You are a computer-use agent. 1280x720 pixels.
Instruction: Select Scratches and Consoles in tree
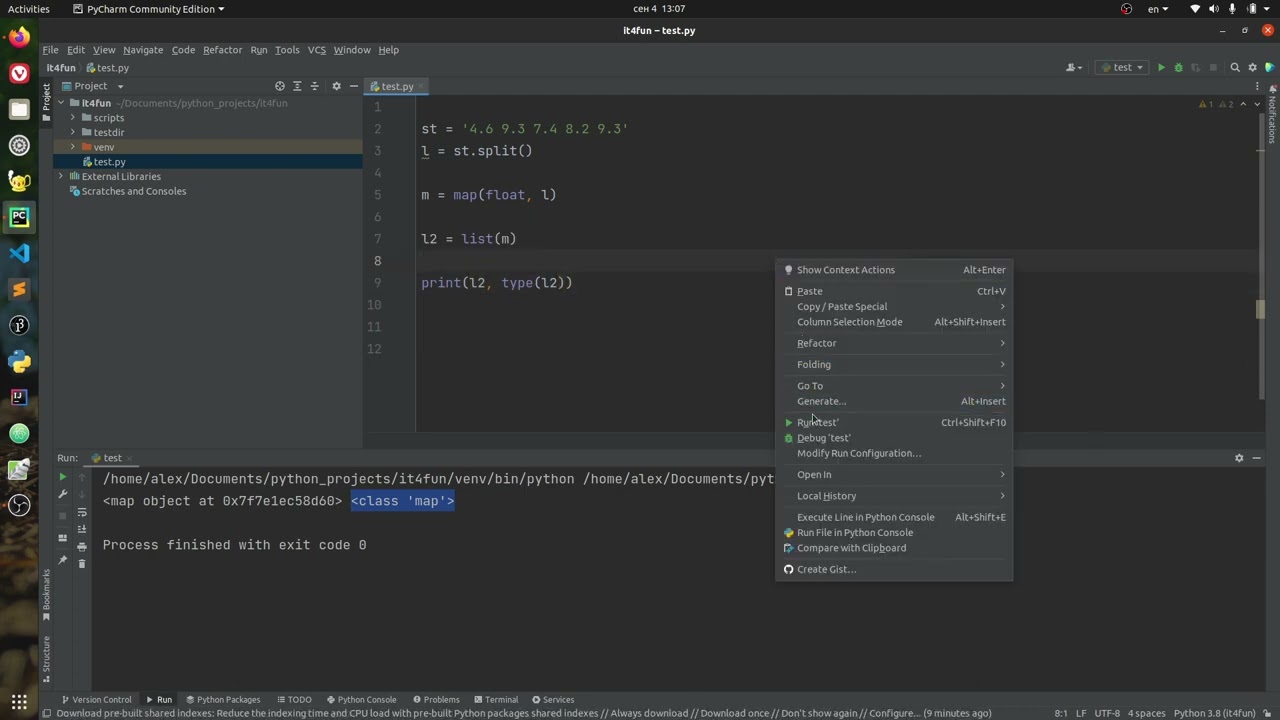[133, 191]
